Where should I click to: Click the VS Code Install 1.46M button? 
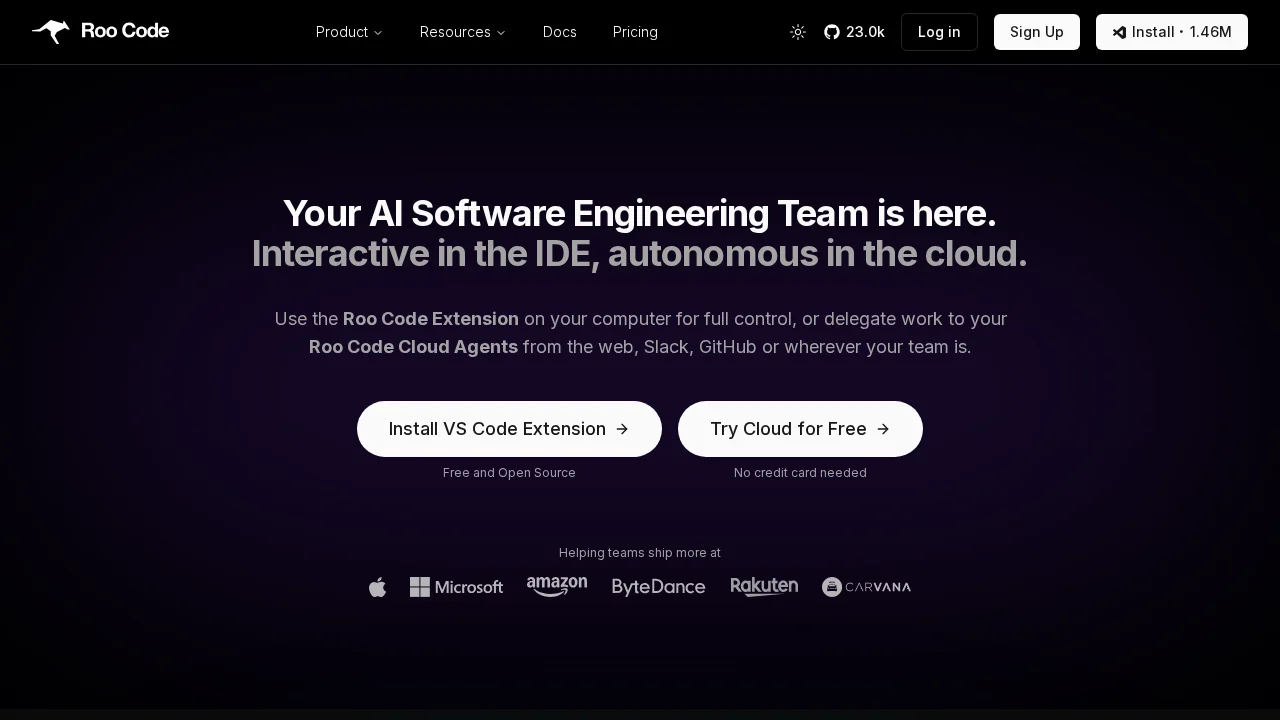click(x=1171, y=32)
